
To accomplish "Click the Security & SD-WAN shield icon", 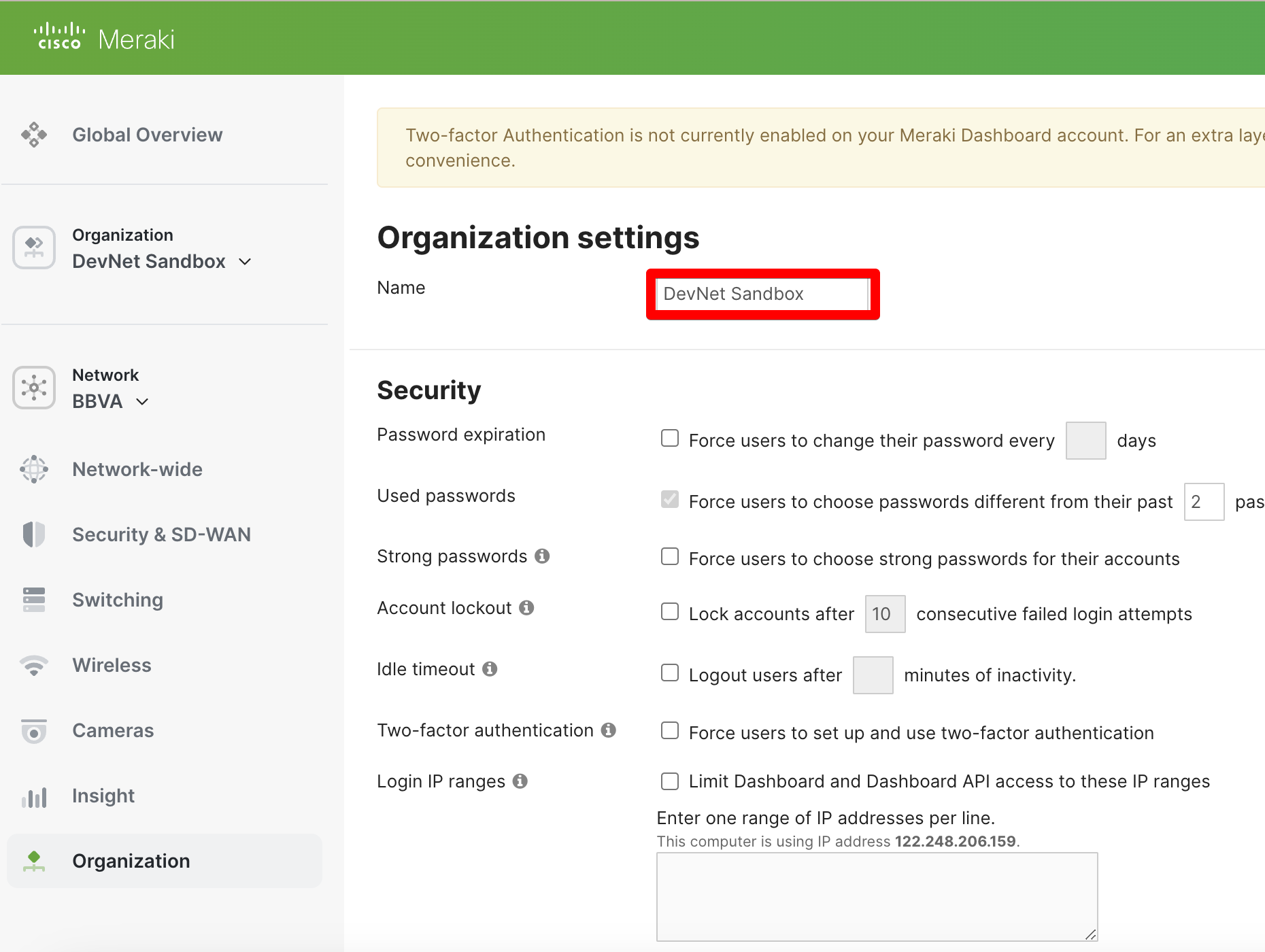I will coord(34,534).
